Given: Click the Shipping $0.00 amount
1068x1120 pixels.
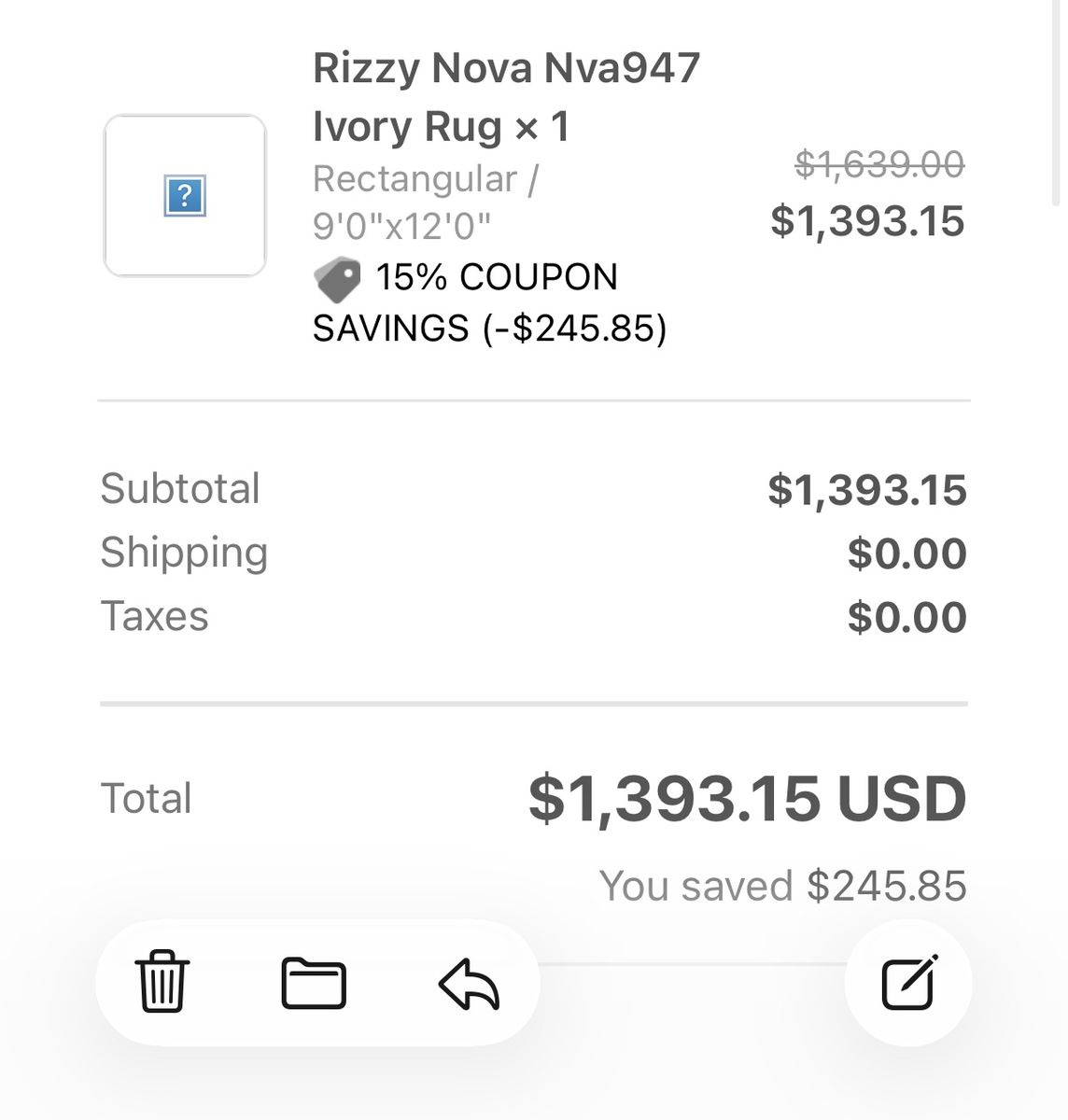Looking at the screenshot, I should click(906, 553).
